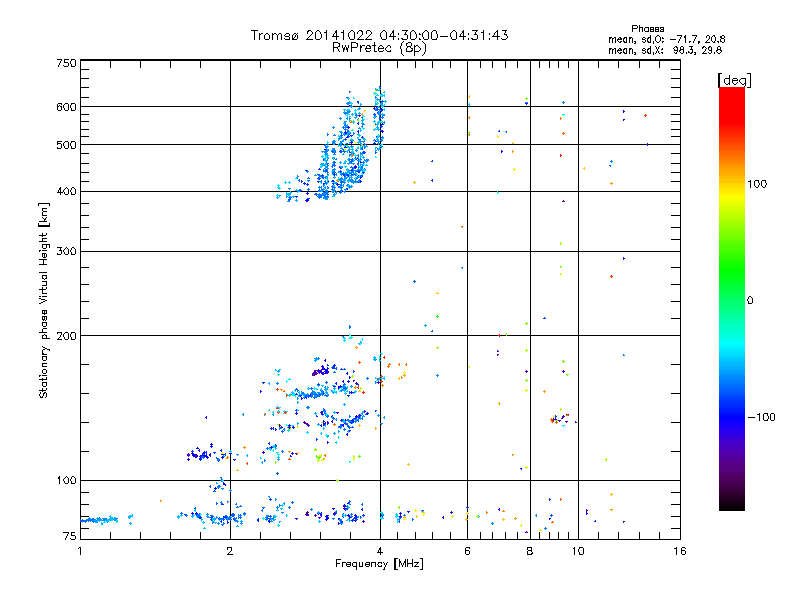Click the horizontal echo trace near 1 MHz, 80 km

click(x=99, y=520)
